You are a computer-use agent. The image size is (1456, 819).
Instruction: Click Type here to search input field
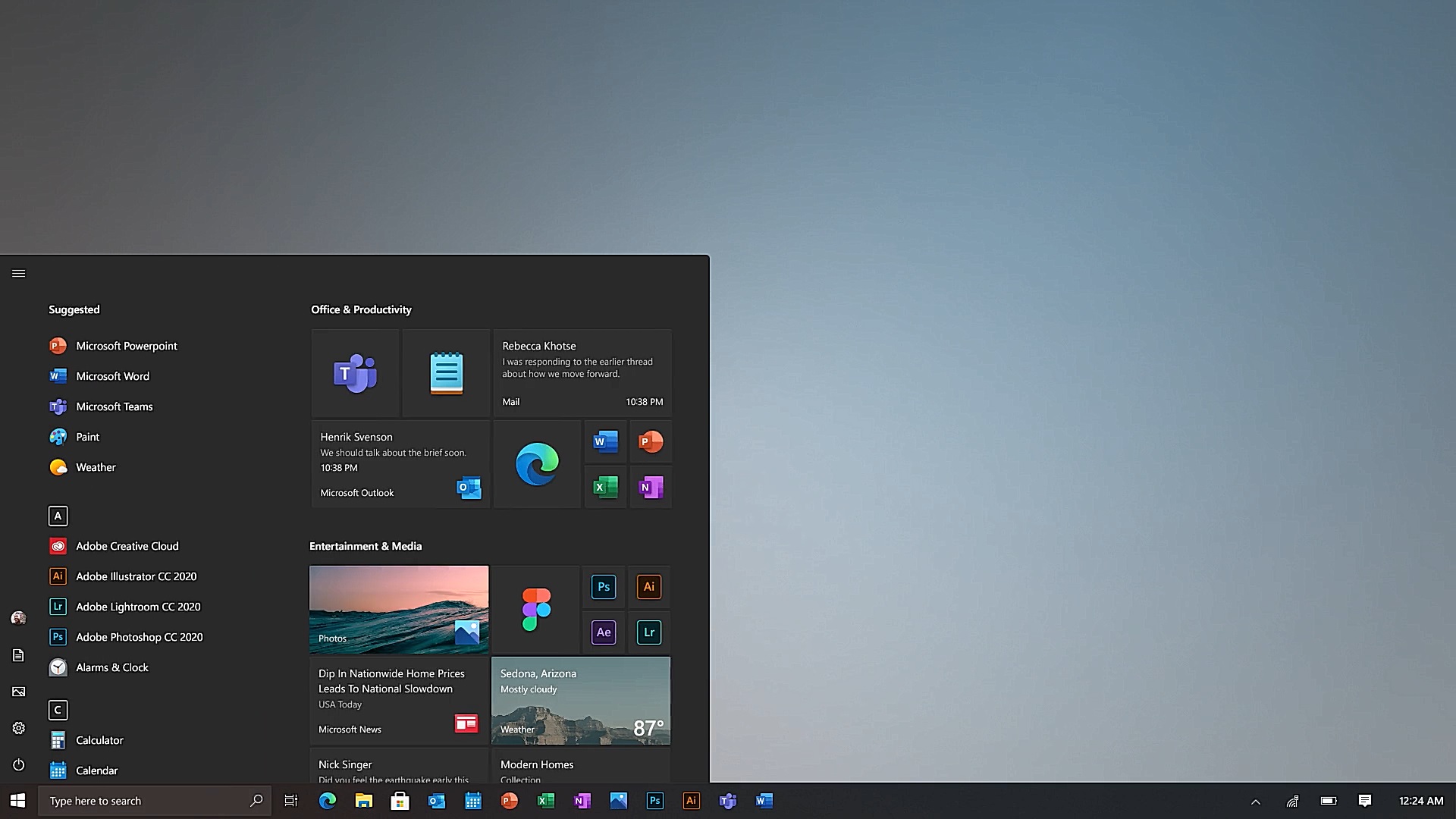(155, 800)
